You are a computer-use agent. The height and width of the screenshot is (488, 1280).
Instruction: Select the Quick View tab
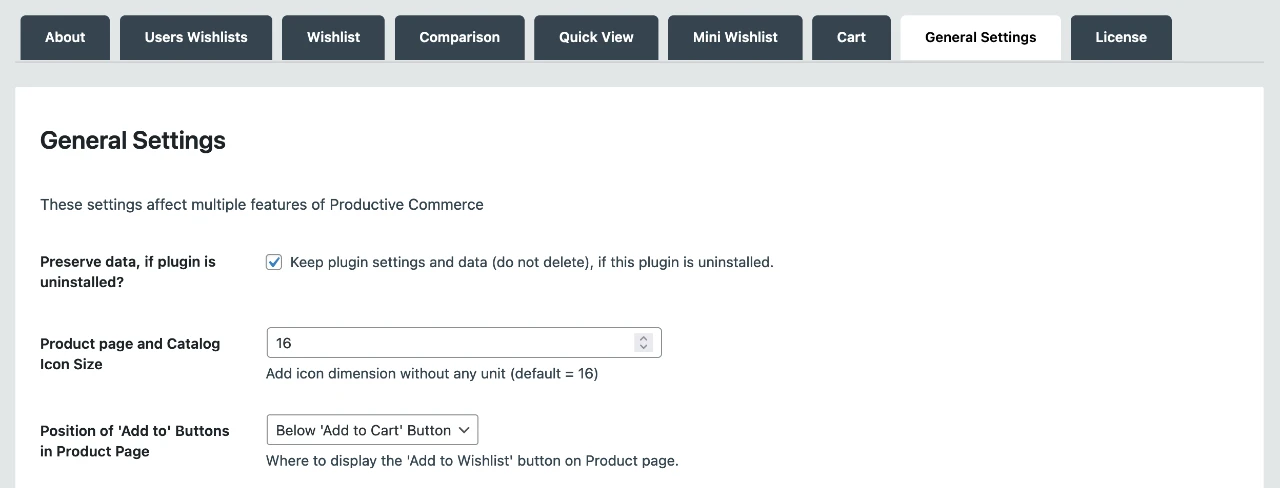pyautogui.click(x=596, y=37)
